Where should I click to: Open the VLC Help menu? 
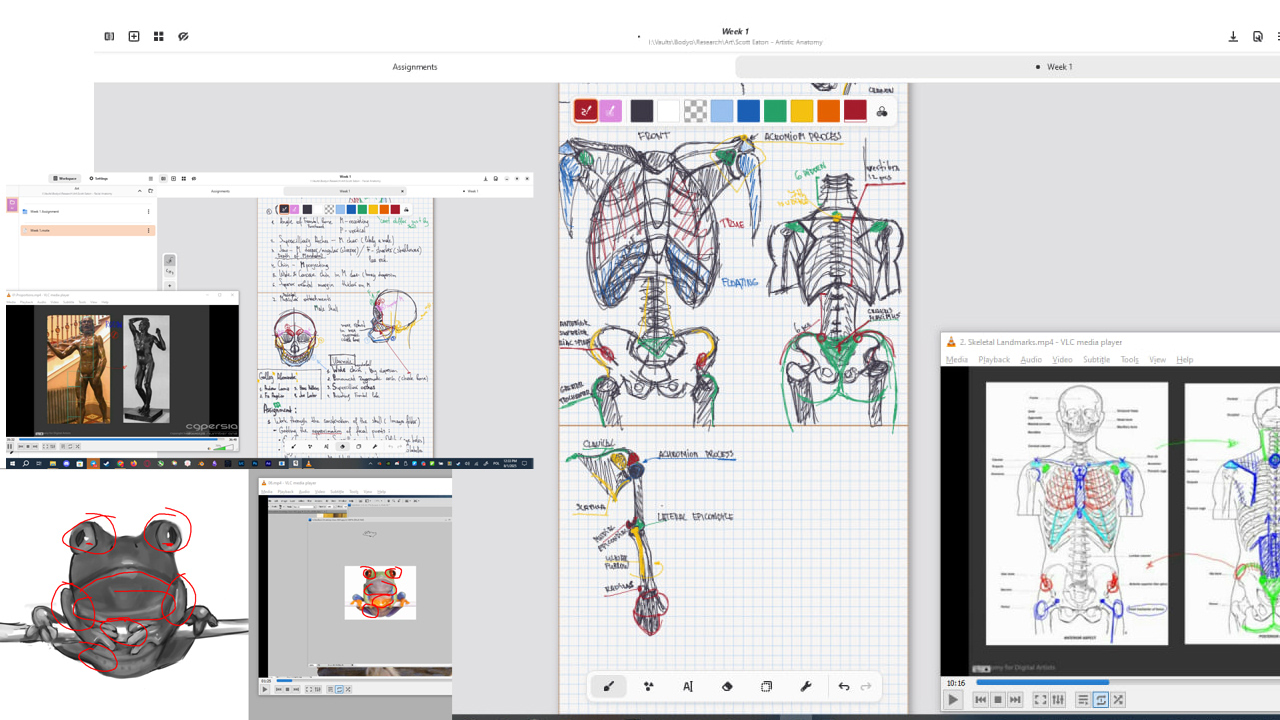[1185, 359]
